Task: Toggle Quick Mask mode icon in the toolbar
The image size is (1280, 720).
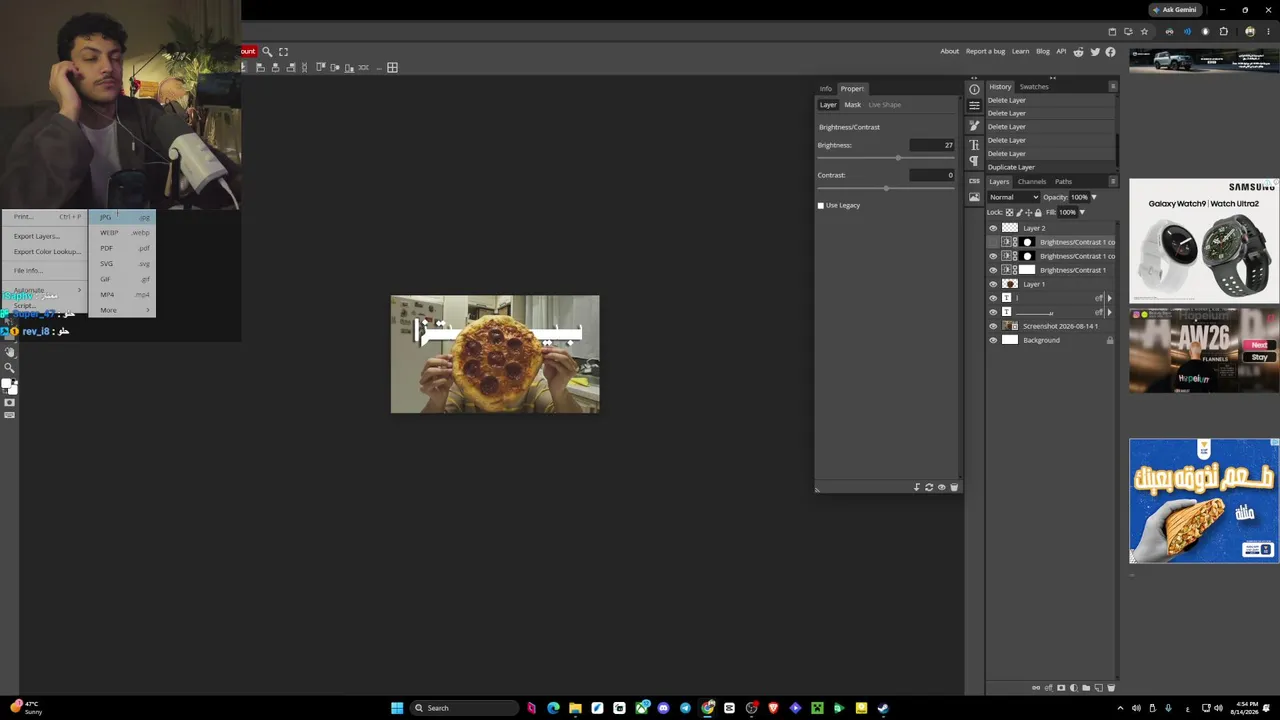Action: 10,402
